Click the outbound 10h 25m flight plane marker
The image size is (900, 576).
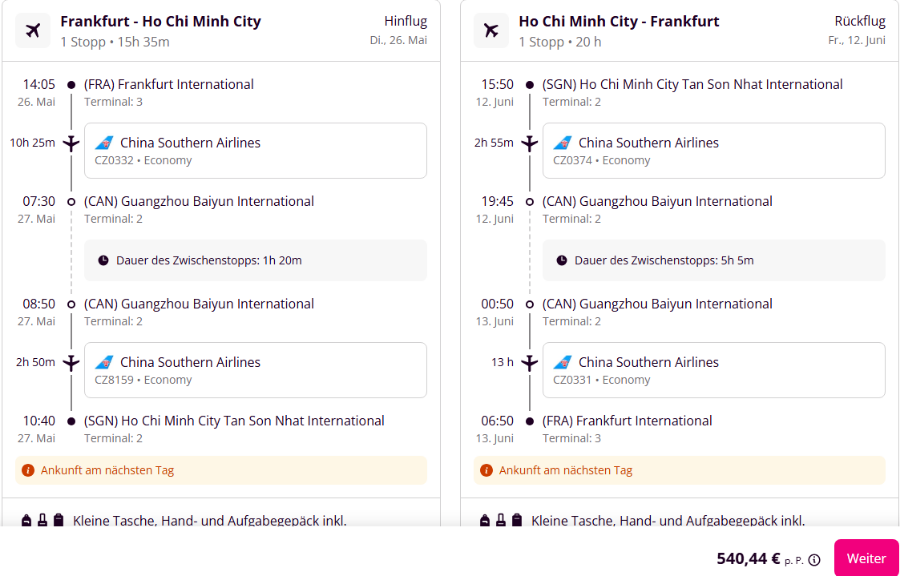pos(71,143)
